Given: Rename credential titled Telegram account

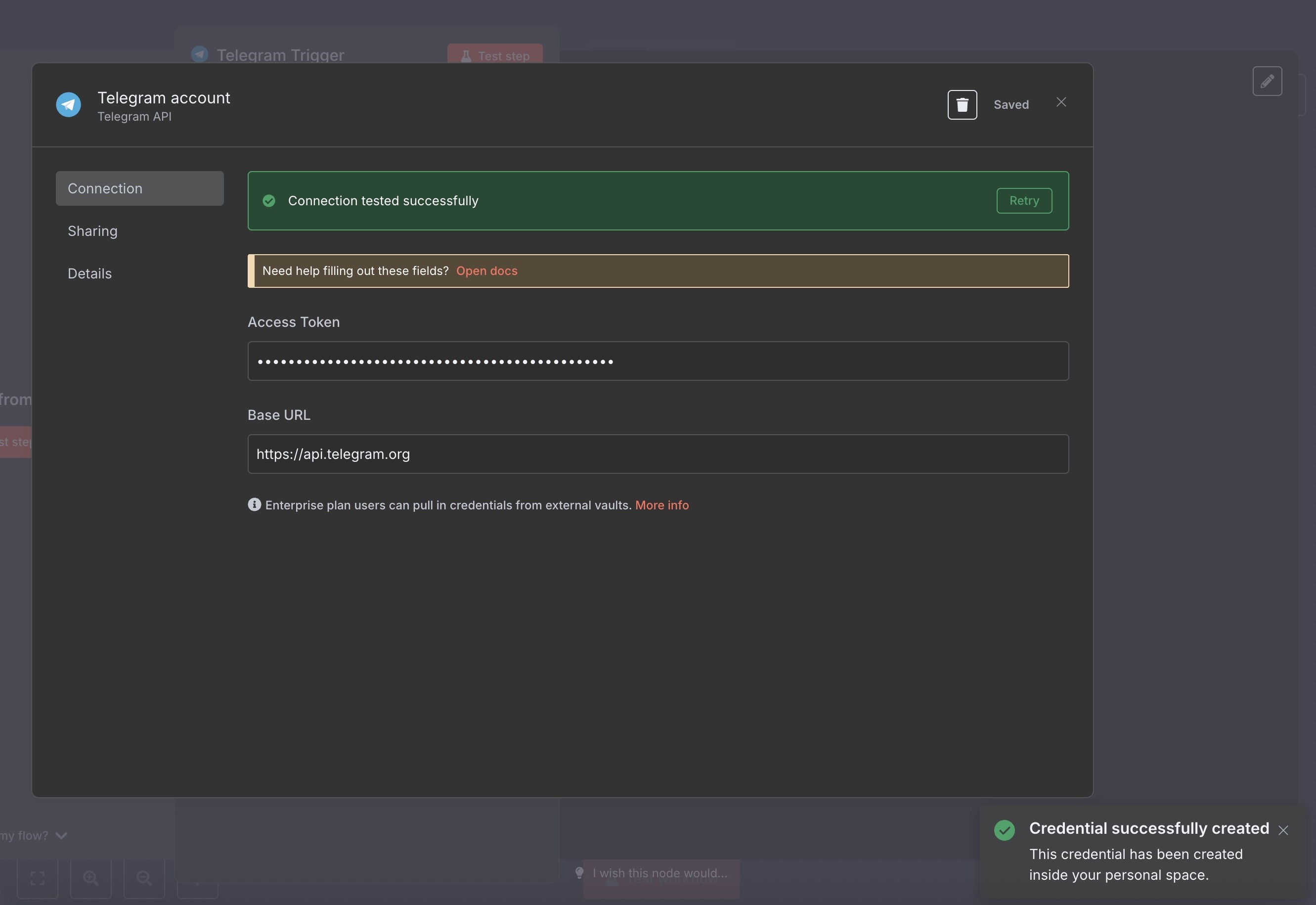Looking at the screenshot, I should [x=164, y=97].
